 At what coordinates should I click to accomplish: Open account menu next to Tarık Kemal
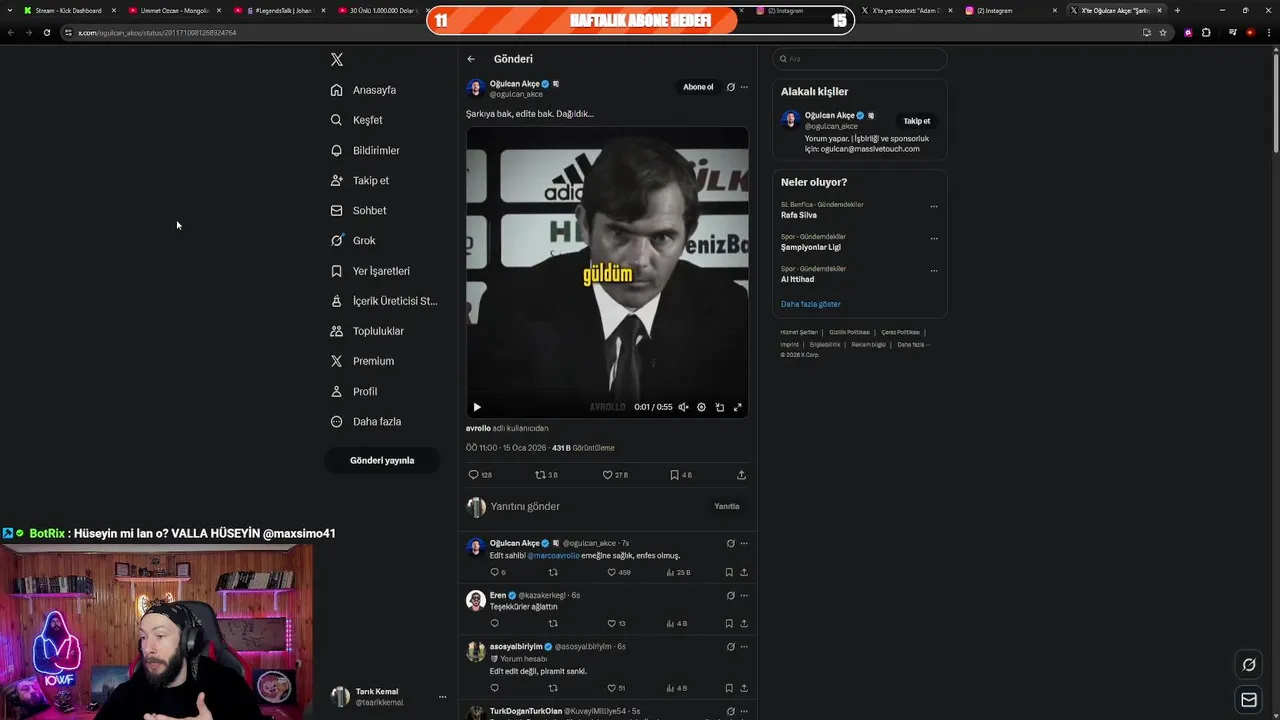tap(442, 697)
